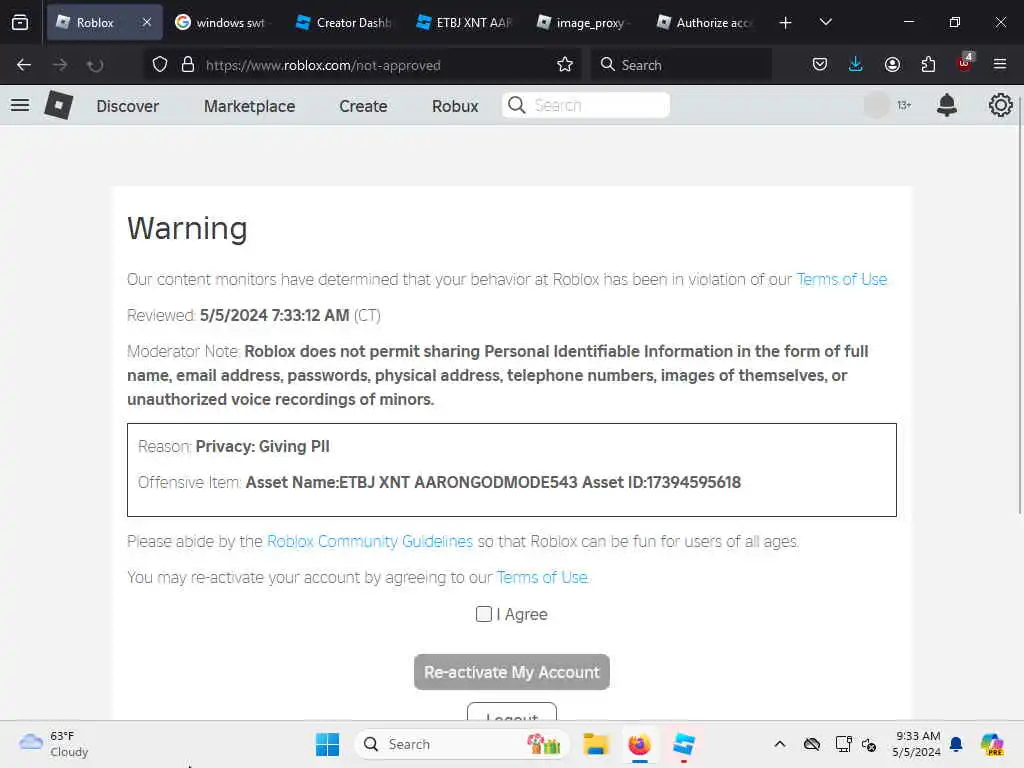The height and width of the screenshot is (768, 1024).
Task: Open Terms of Use link near re-activate text
Action: 542,577
